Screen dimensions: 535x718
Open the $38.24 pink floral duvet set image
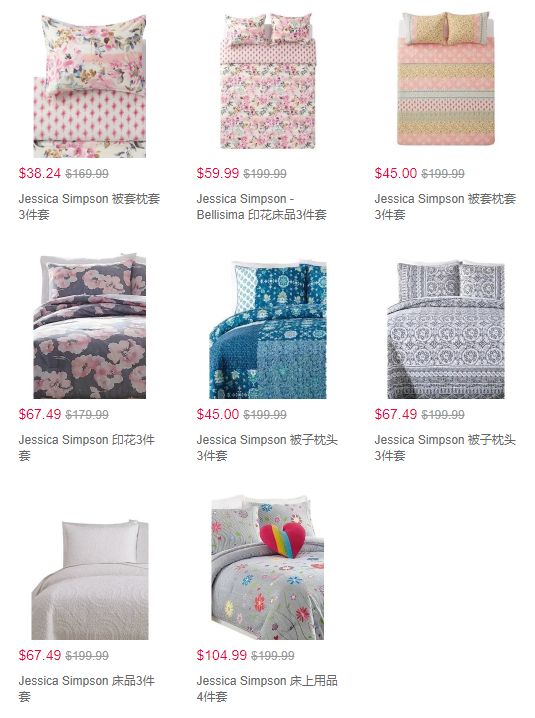coord(90,85)
